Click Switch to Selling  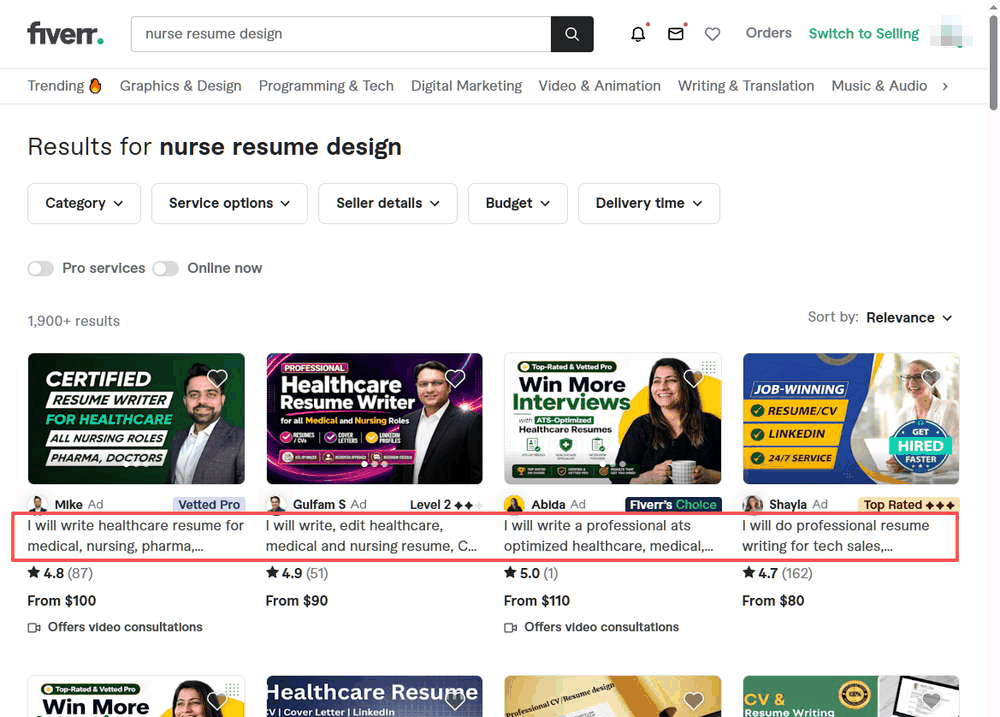pyautogui.click(x=864, y=33)
